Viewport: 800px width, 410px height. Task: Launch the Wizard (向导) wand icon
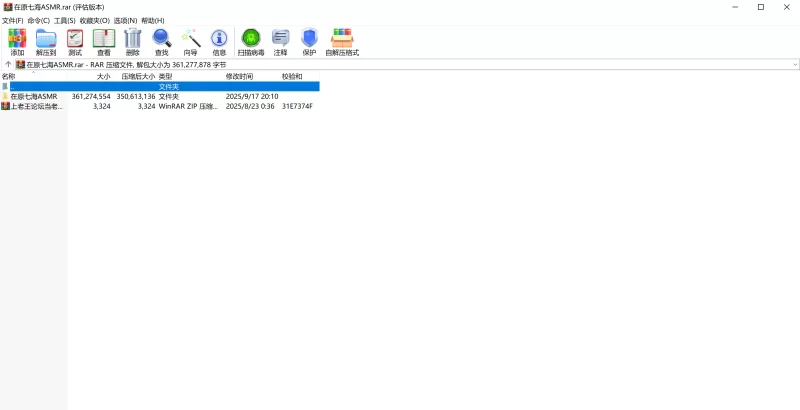(x=190, y=42)
